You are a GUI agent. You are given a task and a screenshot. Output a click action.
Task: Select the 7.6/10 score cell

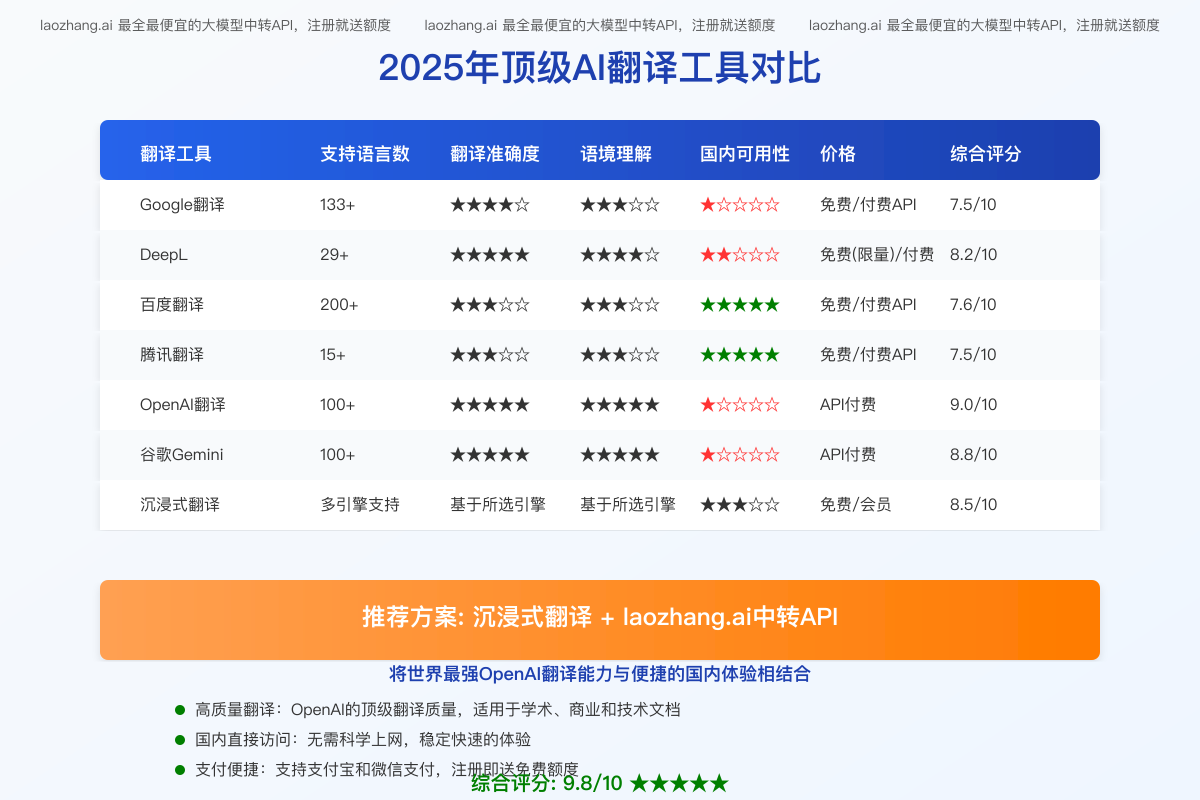click(x=973, y=305)
